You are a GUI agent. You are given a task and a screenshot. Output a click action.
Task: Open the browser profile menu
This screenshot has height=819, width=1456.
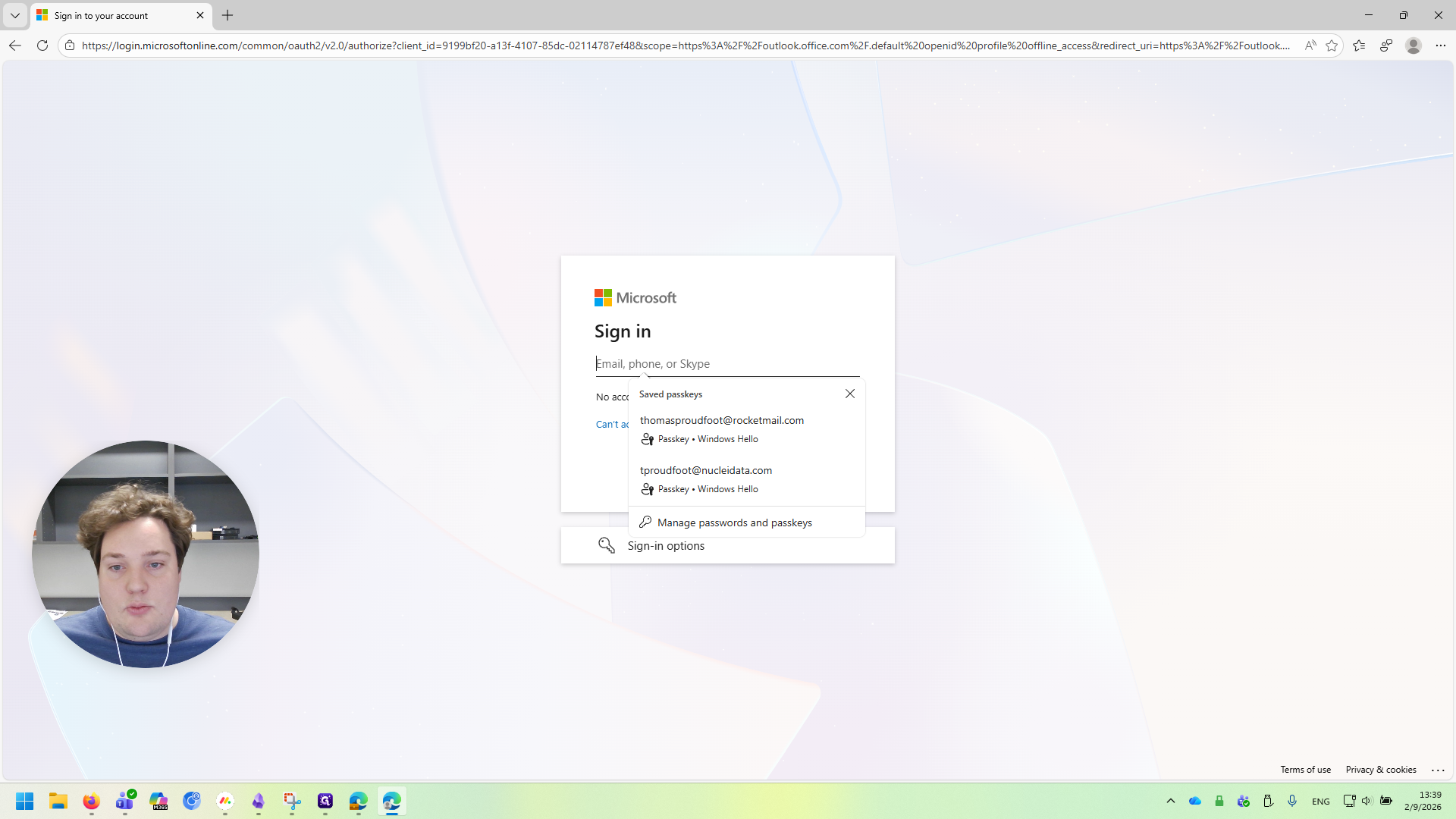[1414, 45]
